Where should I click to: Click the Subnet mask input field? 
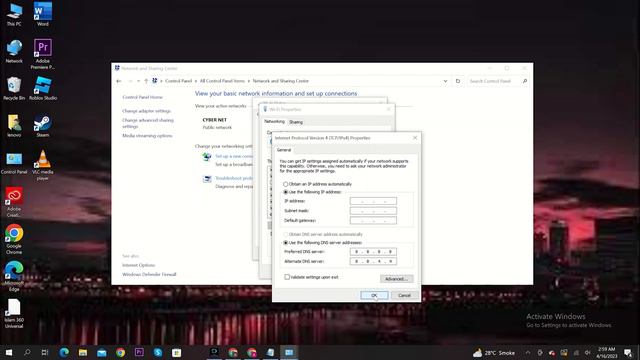click(373, 211)
